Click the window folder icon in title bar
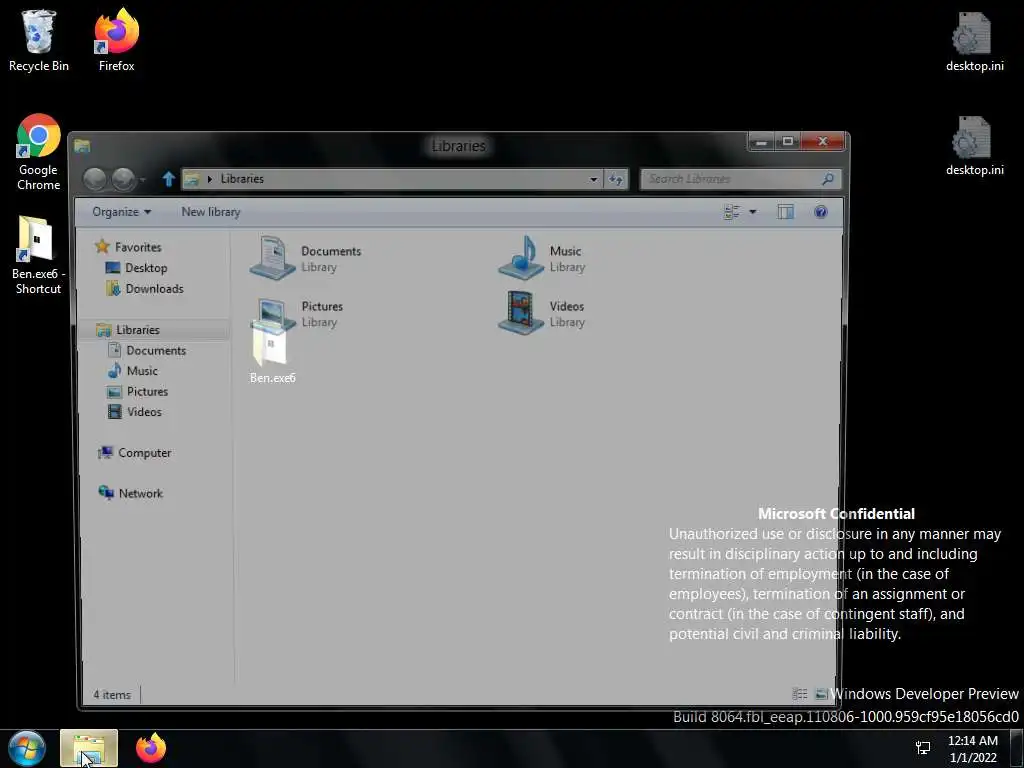Viewport: 1024px width, 768px height. (82, 146)
